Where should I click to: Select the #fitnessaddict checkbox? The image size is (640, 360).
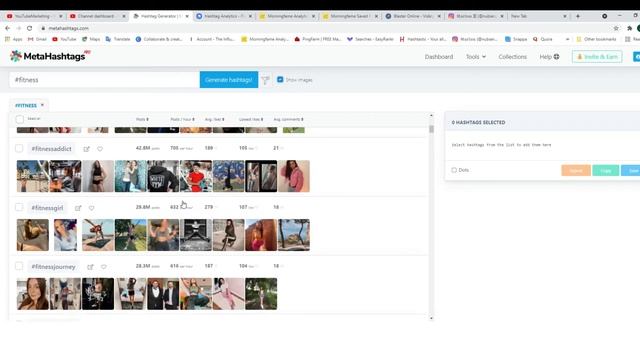point(19,149)
